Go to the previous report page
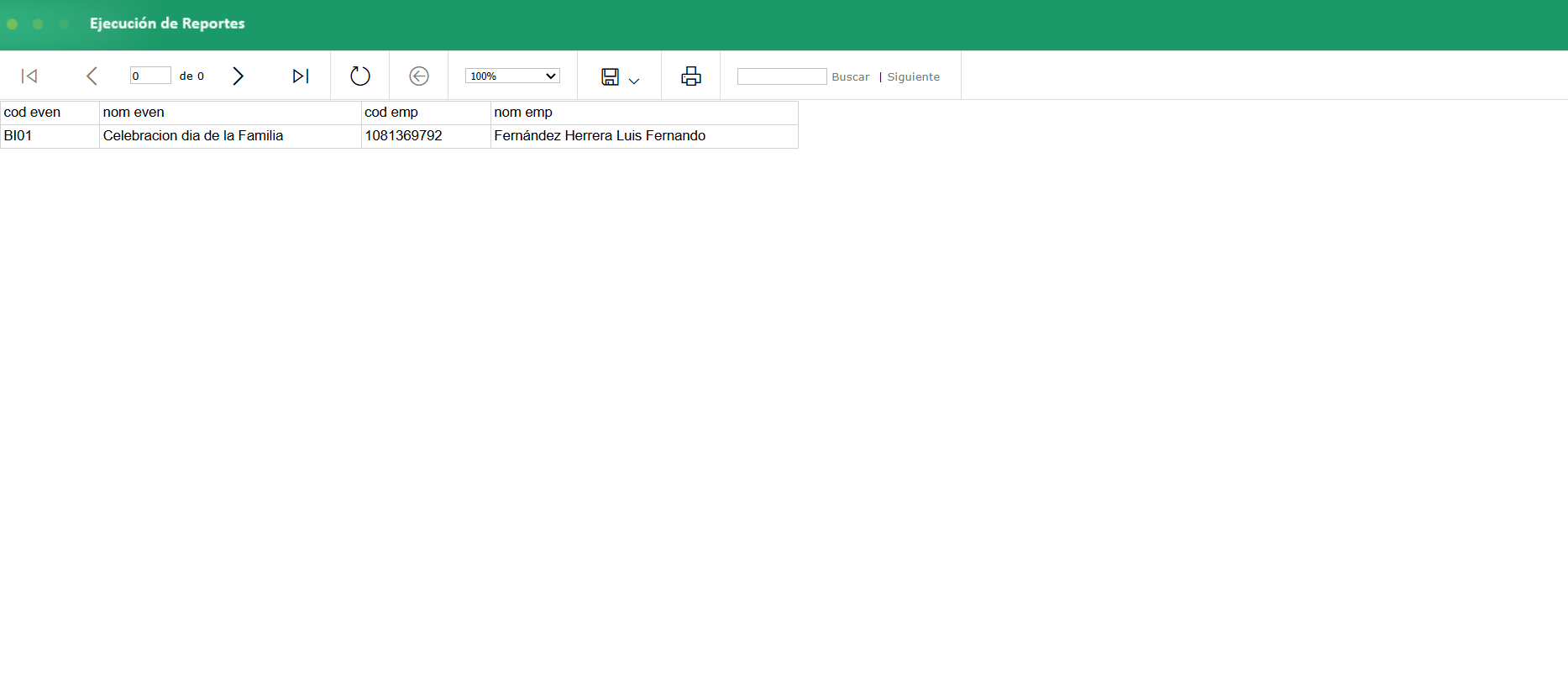Viewport: 1568px width, 678px height. coord(92,76)
